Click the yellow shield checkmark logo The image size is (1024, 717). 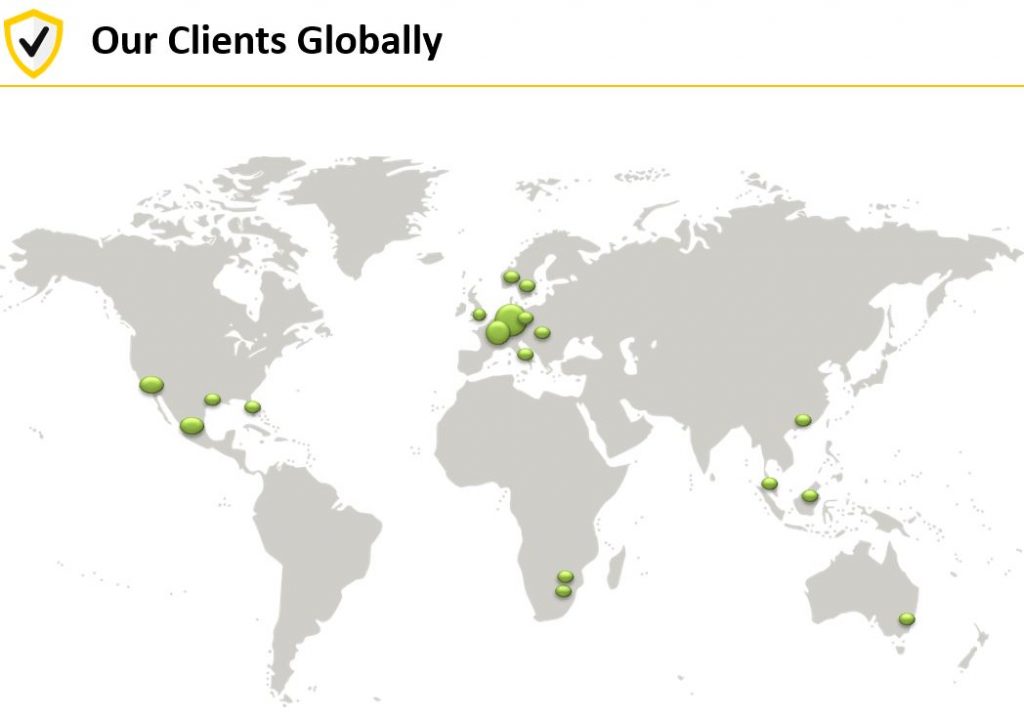coord(33,43)
